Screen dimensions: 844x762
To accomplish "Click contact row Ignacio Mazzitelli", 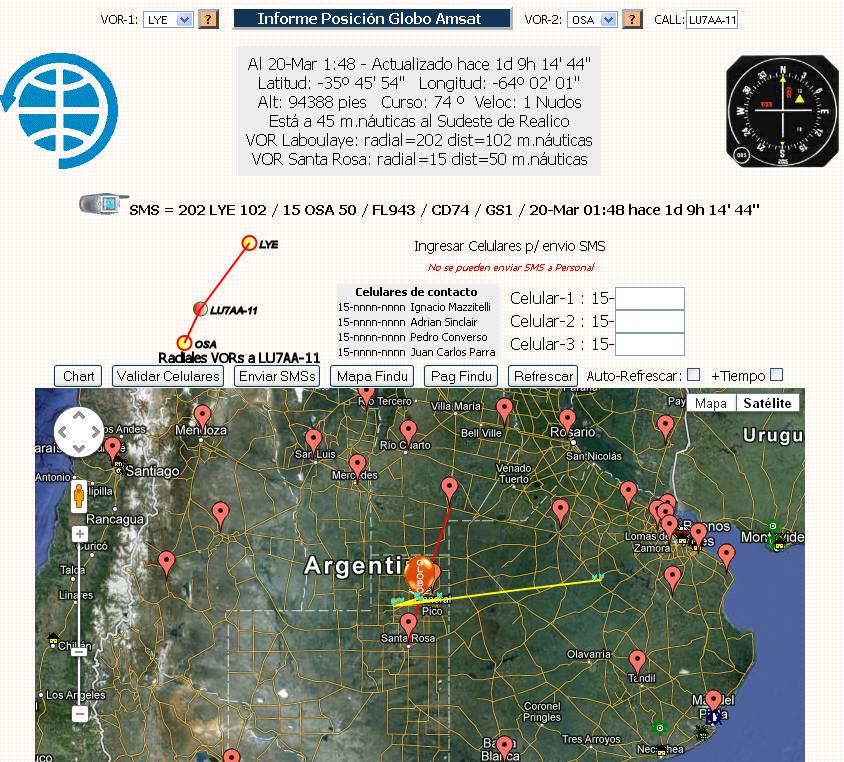I will coord(414,307).
